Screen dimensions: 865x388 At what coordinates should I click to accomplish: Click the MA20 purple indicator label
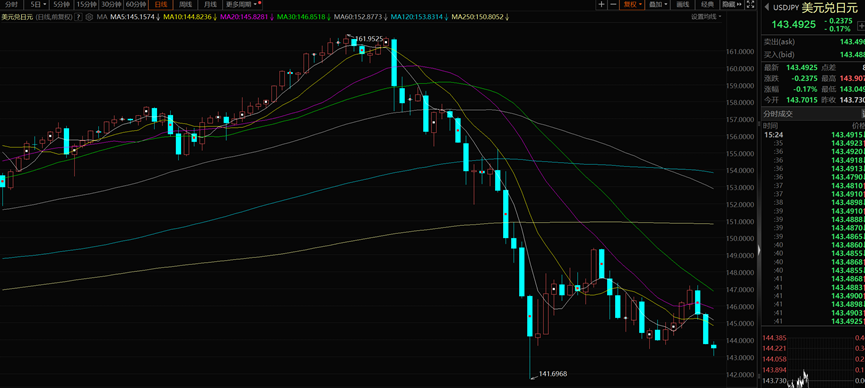(245, 17)
